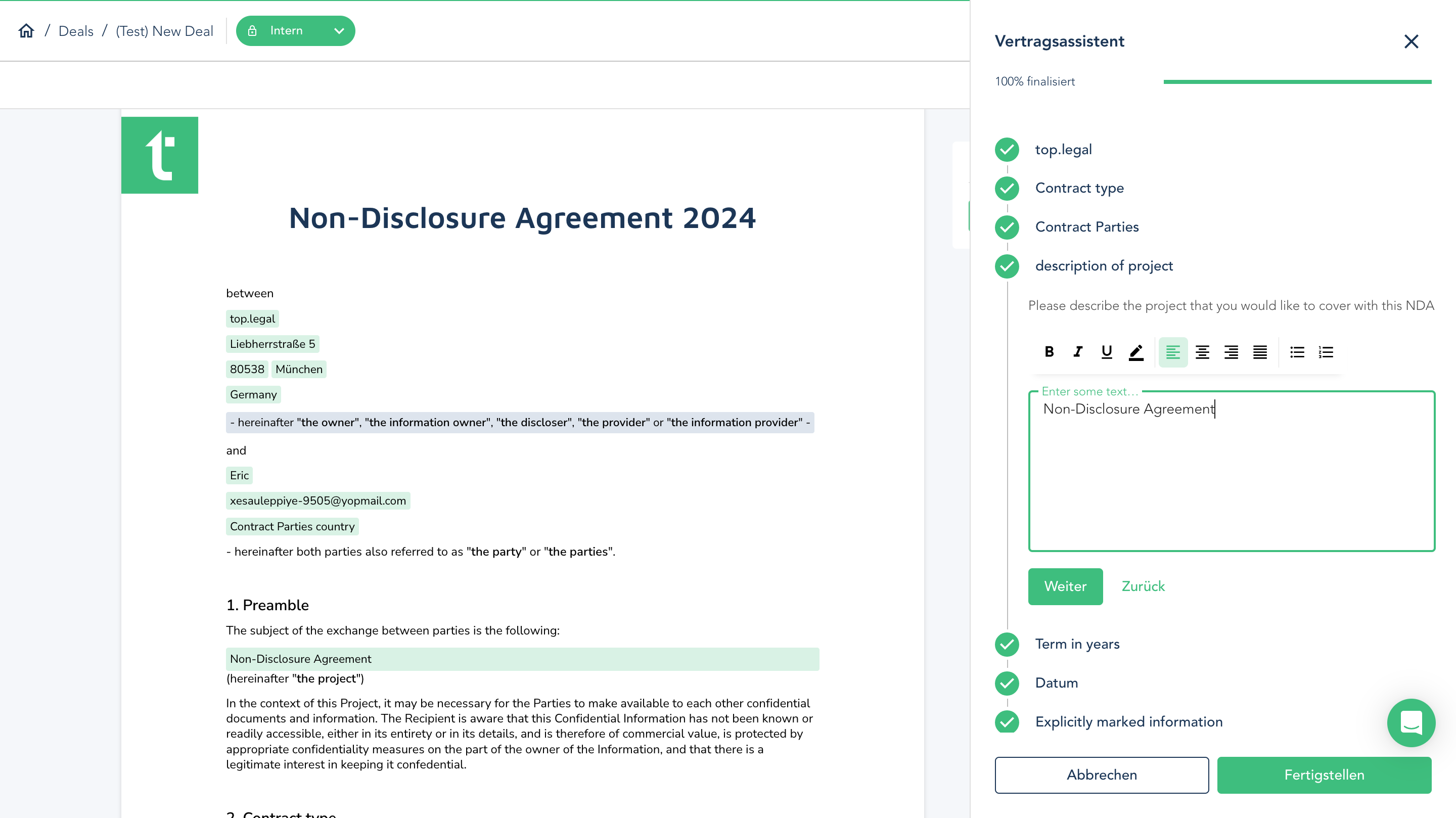Expand the Term in years step
Screen dimensions: 1456x818
coord(1077,644)
